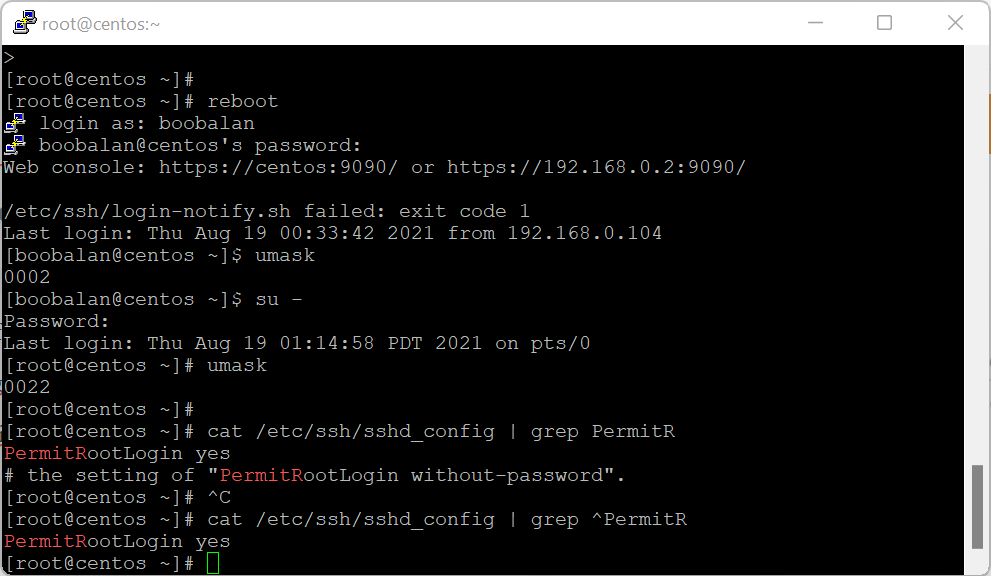Maximize the PuTTY window
Viewport: 991px width, 576px height.
click(x=884, y=21)
